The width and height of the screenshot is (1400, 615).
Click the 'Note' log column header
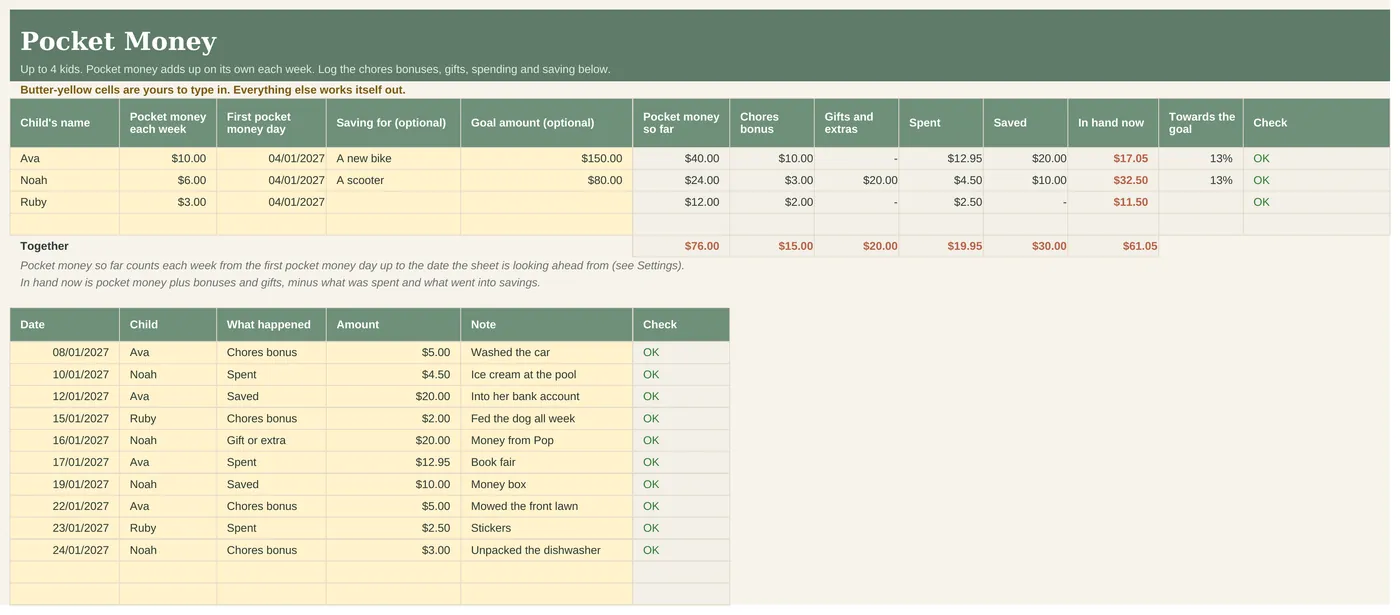pos(546,324)
